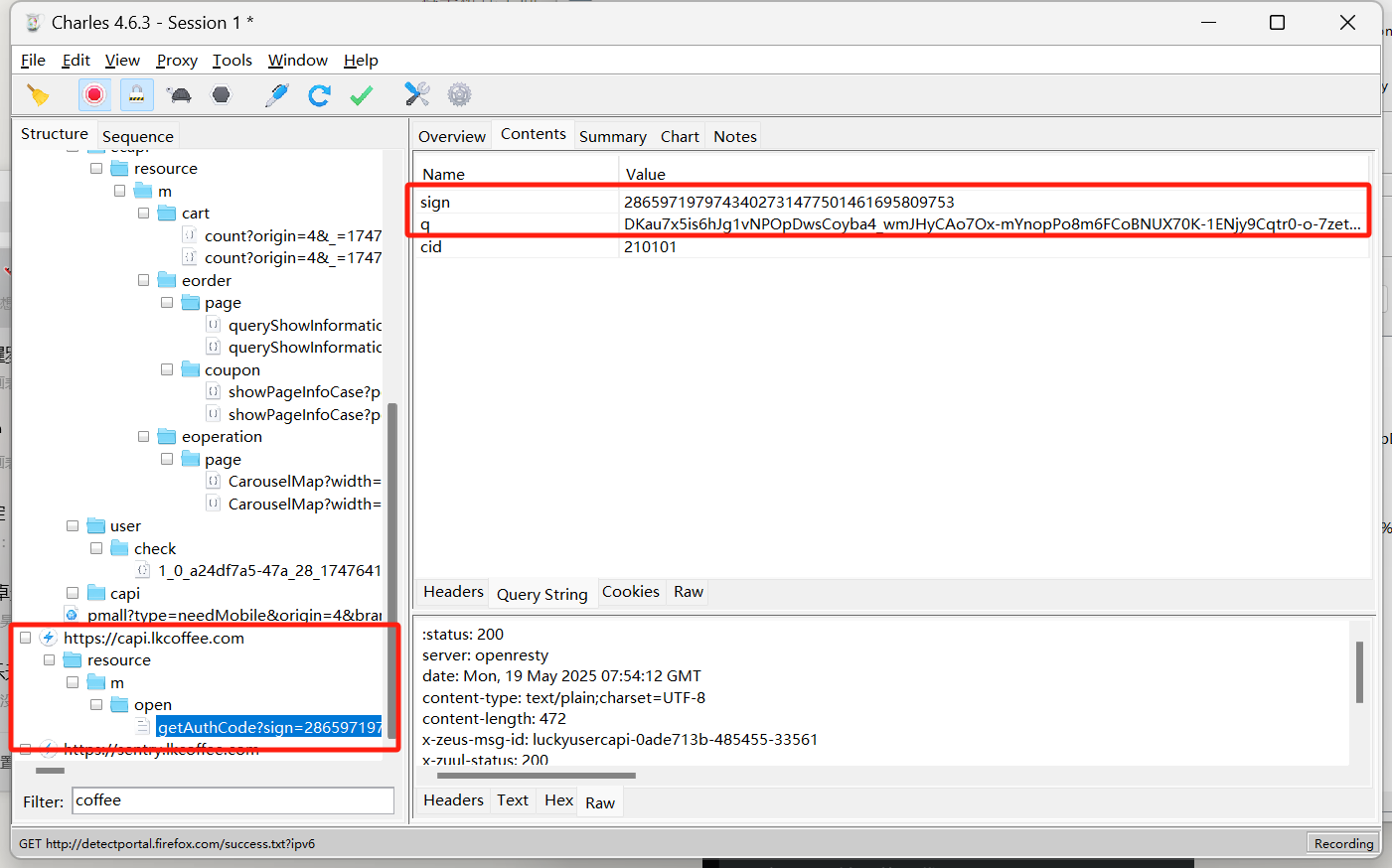Toggle throttling turtle icon
This screenshot has width=1392, height=868.
pos(180,94)
